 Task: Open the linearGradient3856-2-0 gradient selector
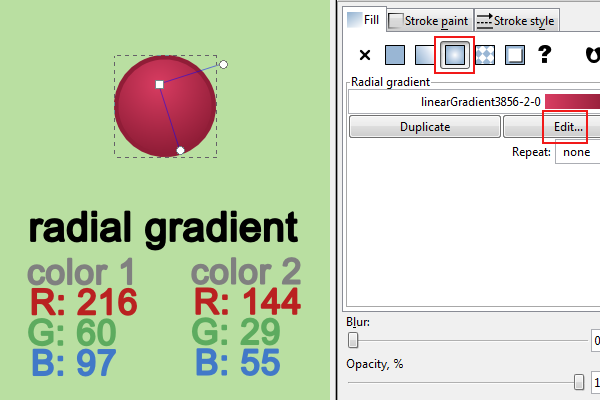click(x=474, y=102)
